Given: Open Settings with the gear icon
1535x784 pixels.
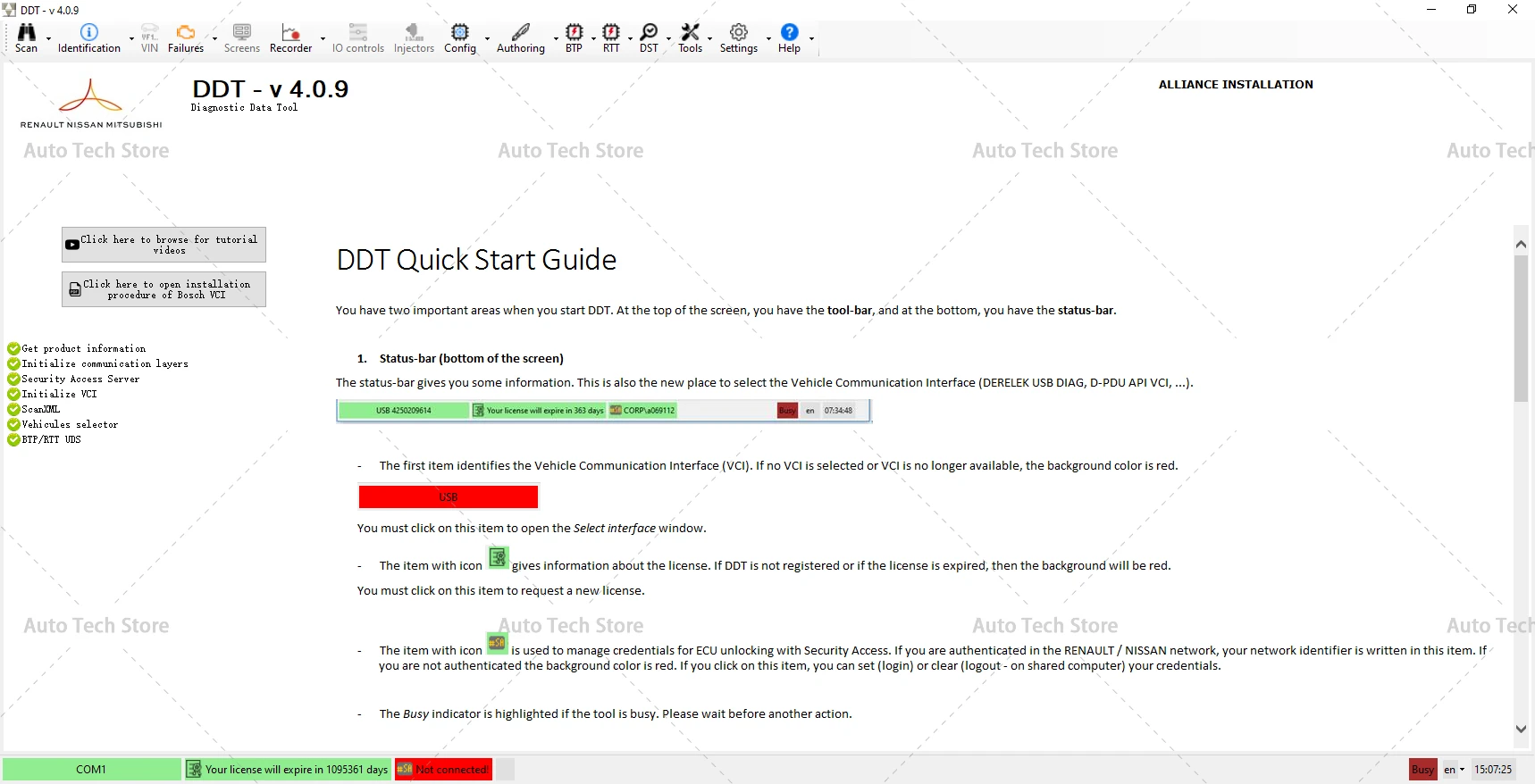Looking at the screenshot, I should tap(739, 38).
